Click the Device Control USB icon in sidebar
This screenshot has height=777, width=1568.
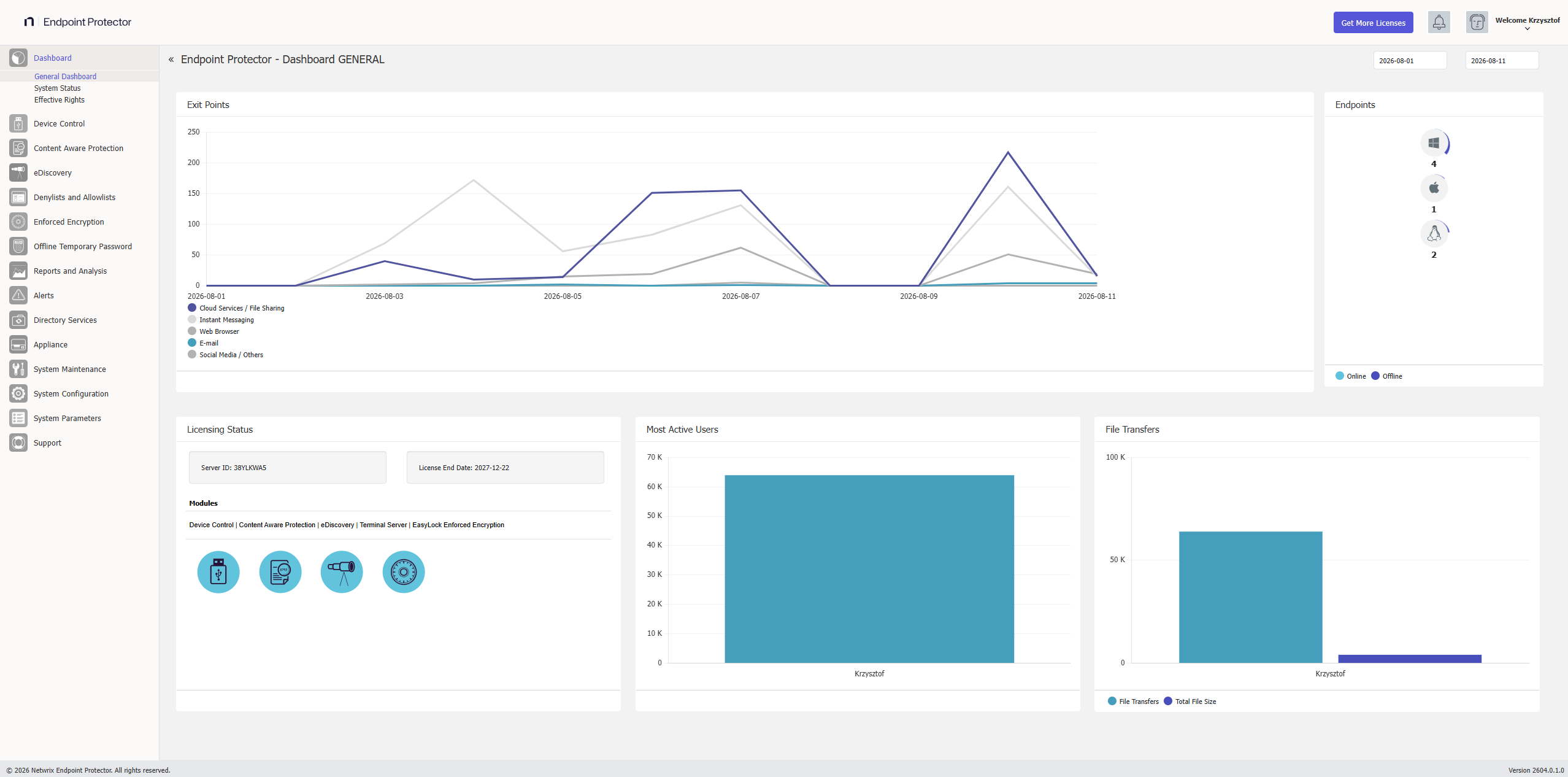click(18, 123)
